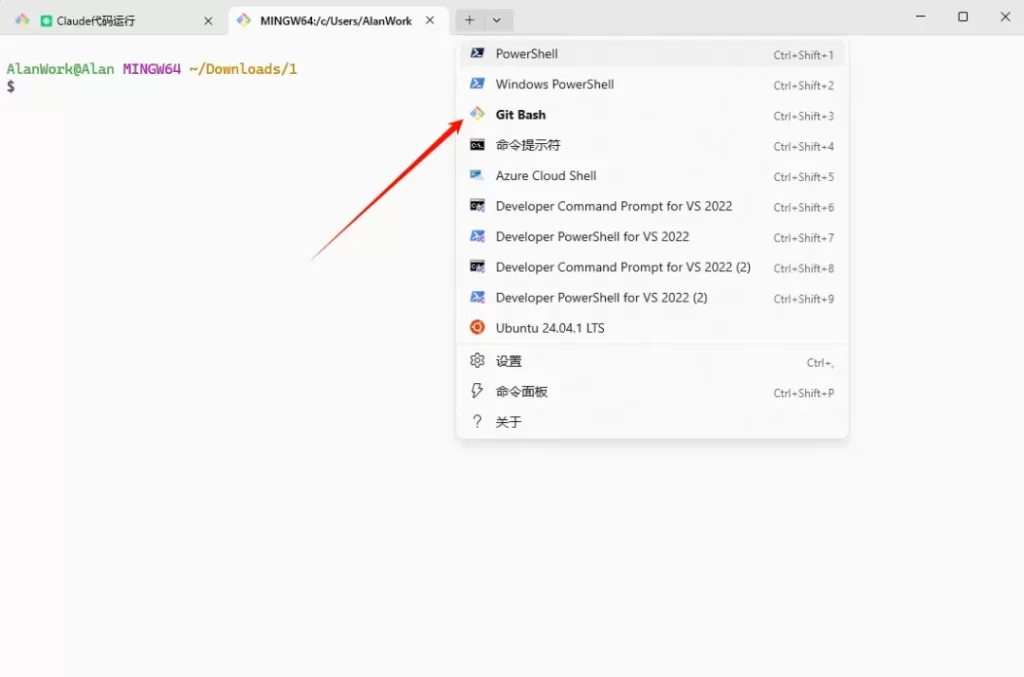
Task: Click the 设置 gear icon
Action: pyautogui.click(x=477, y=360)
